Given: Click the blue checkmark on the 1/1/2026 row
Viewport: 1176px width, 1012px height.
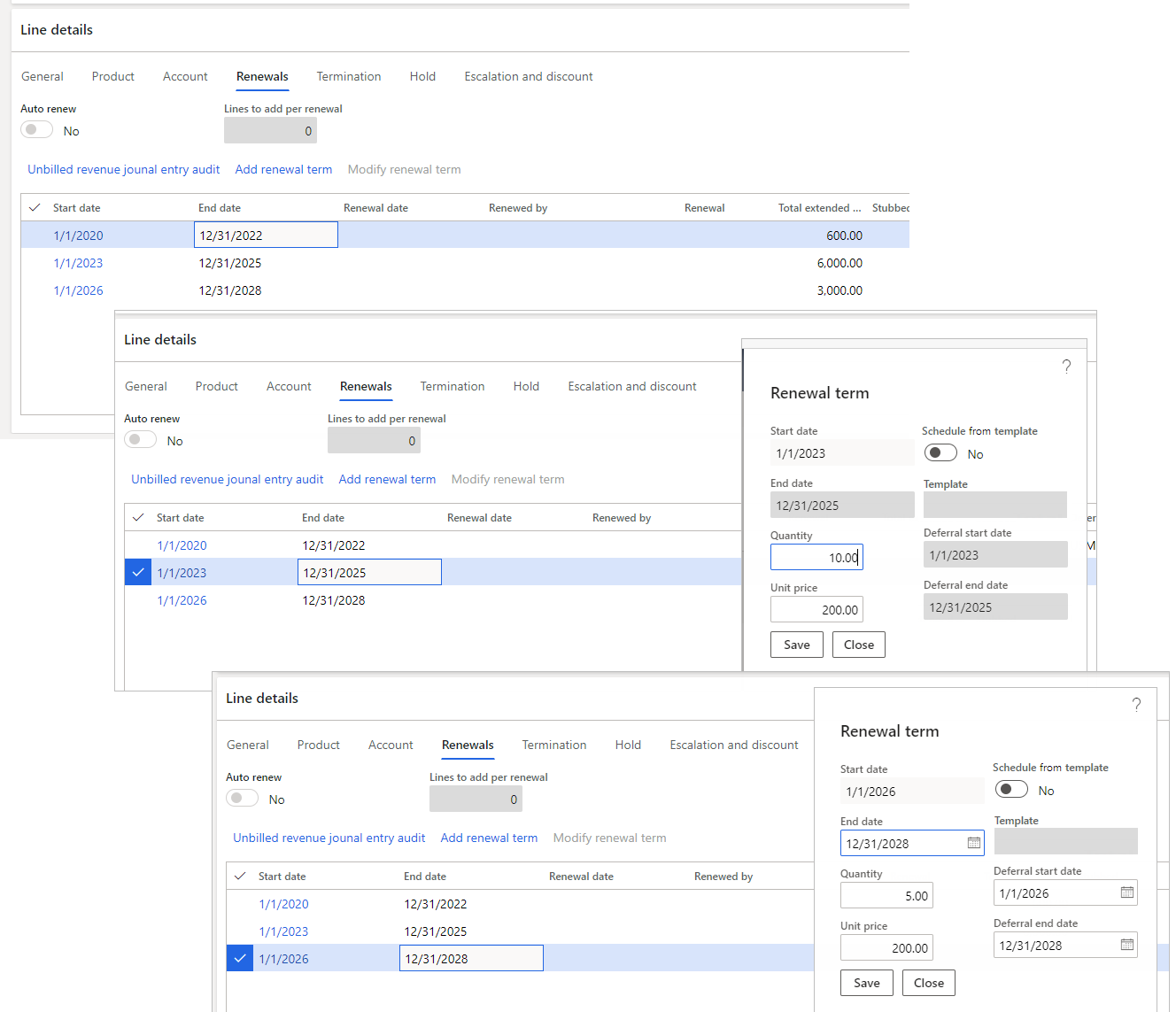Looking at the screenshot, I should click(x=240, y=958).
